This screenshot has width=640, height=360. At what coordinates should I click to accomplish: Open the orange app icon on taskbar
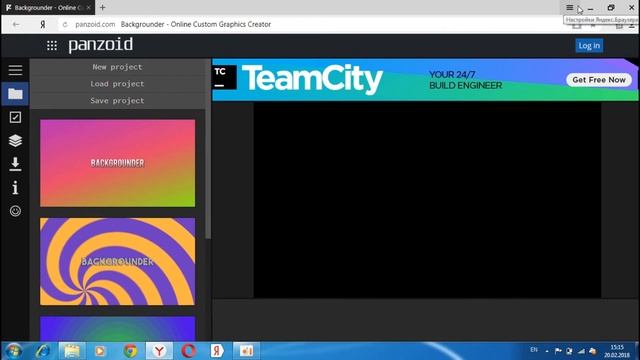pos(246,351)
